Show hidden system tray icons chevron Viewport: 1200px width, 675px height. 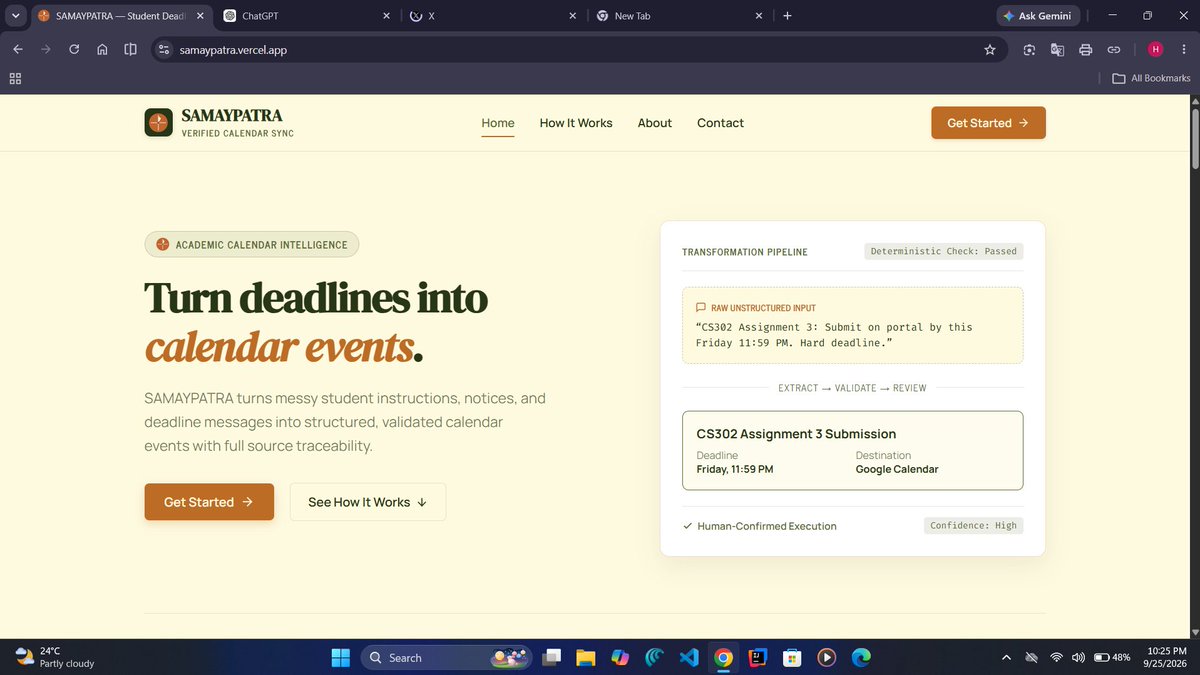pos(1005,657)
